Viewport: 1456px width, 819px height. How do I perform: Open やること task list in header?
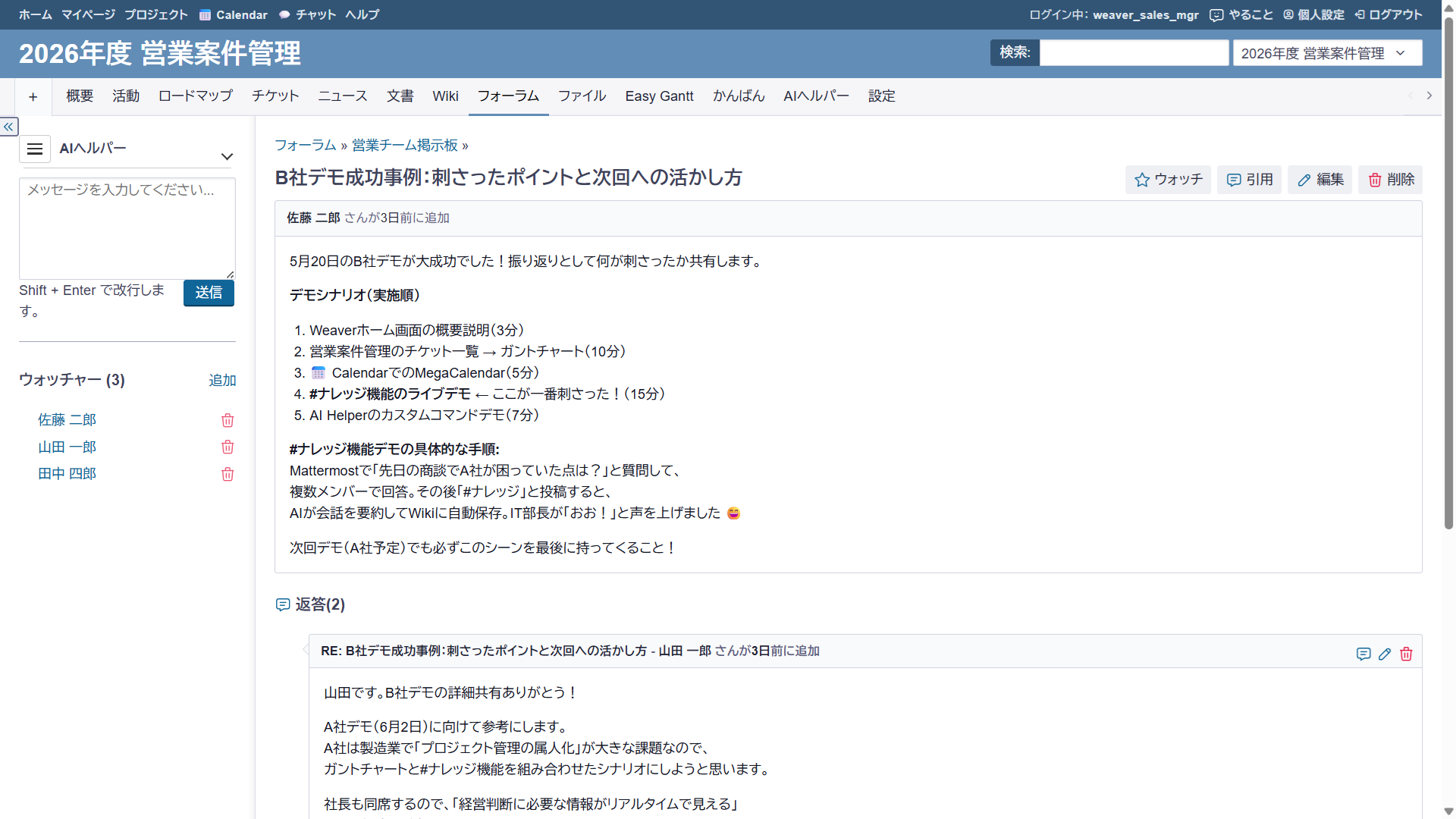tap(1241, 14)
